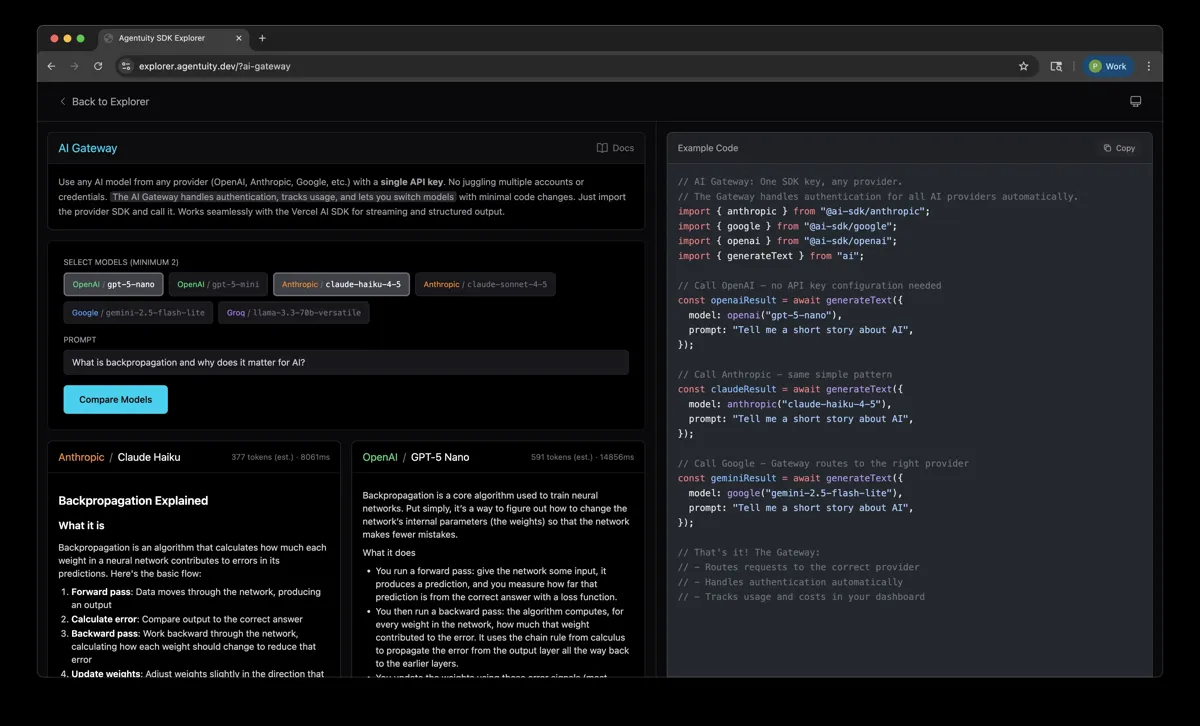Click the Copy icon above the example code
The height and width of the screenshot is (726, 1200).
point(1118,147)
